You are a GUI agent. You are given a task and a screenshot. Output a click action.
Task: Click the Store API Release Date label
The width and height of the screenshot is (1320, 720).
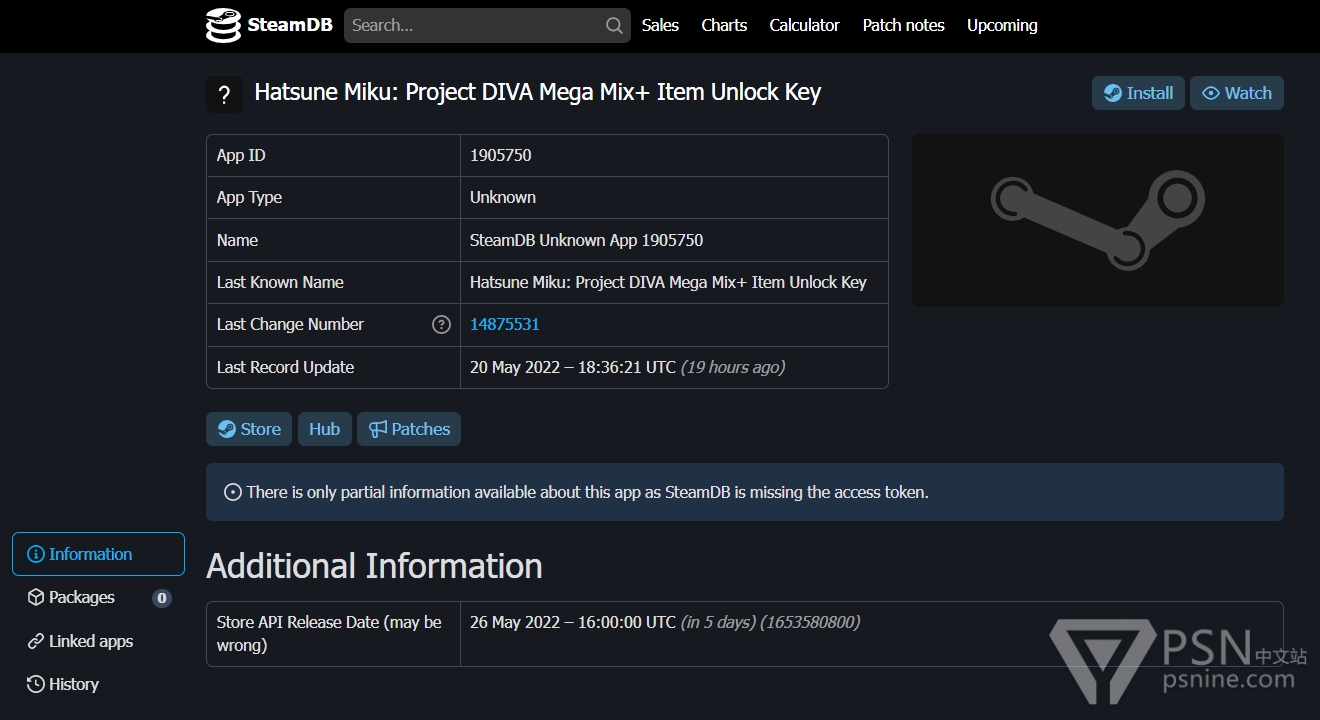(x=329, y=634)
